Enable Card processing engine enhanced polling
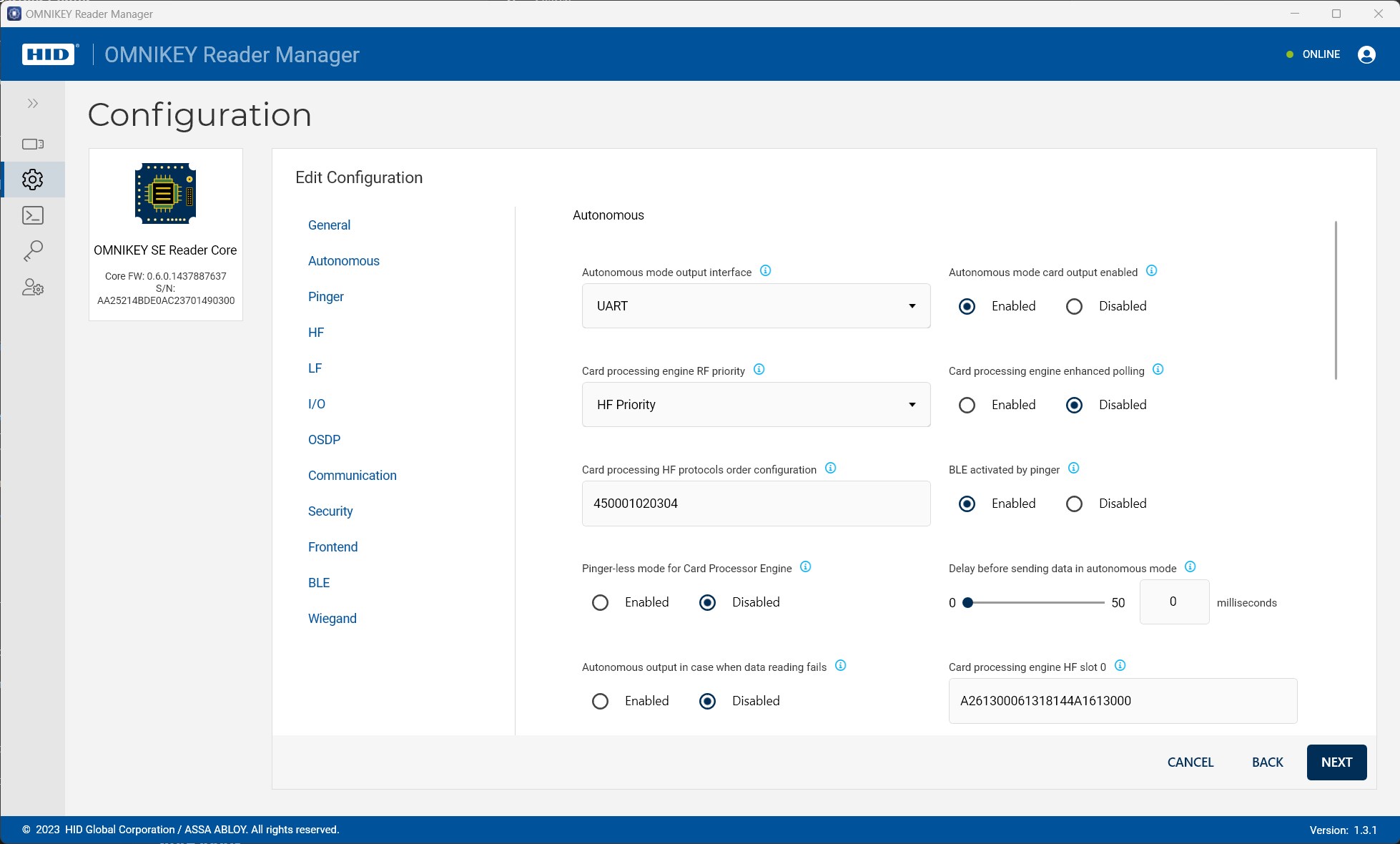Image resolution: width=1400 pixels, height=844 pixels. click(967, 406)
